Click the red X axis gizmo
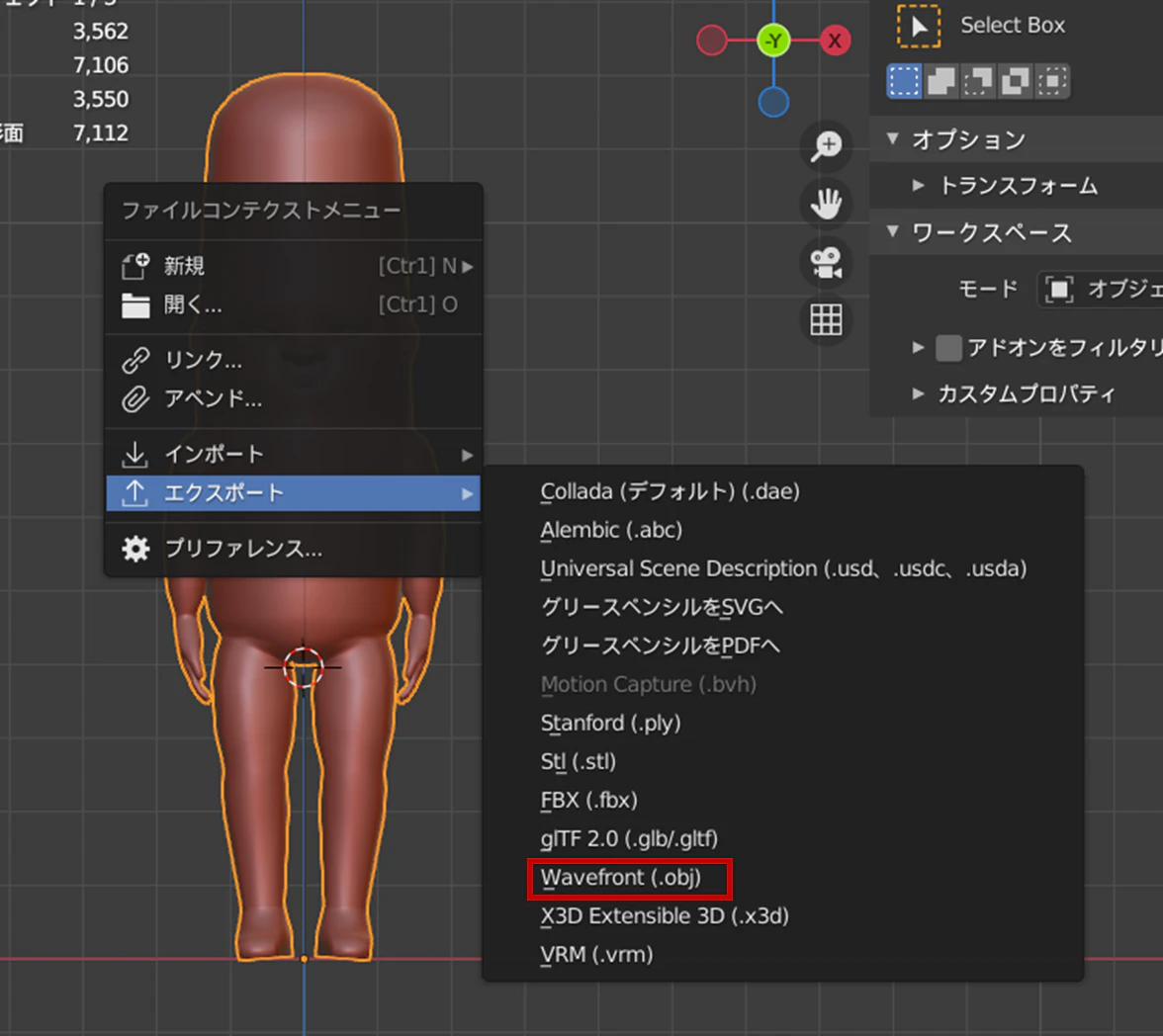The image size is (1163, 1036). 835,41
